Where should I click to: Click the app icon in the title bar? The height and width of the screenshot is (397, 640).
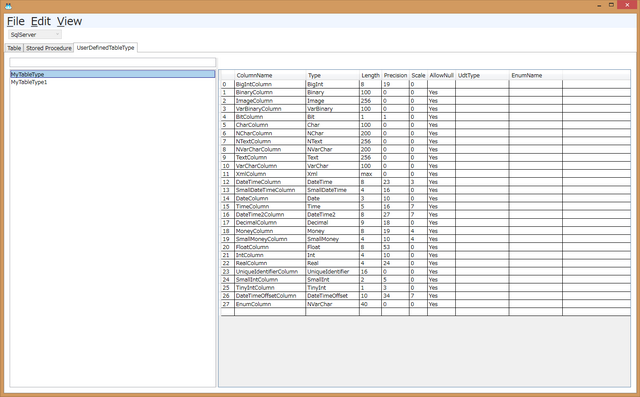point(8,6)
